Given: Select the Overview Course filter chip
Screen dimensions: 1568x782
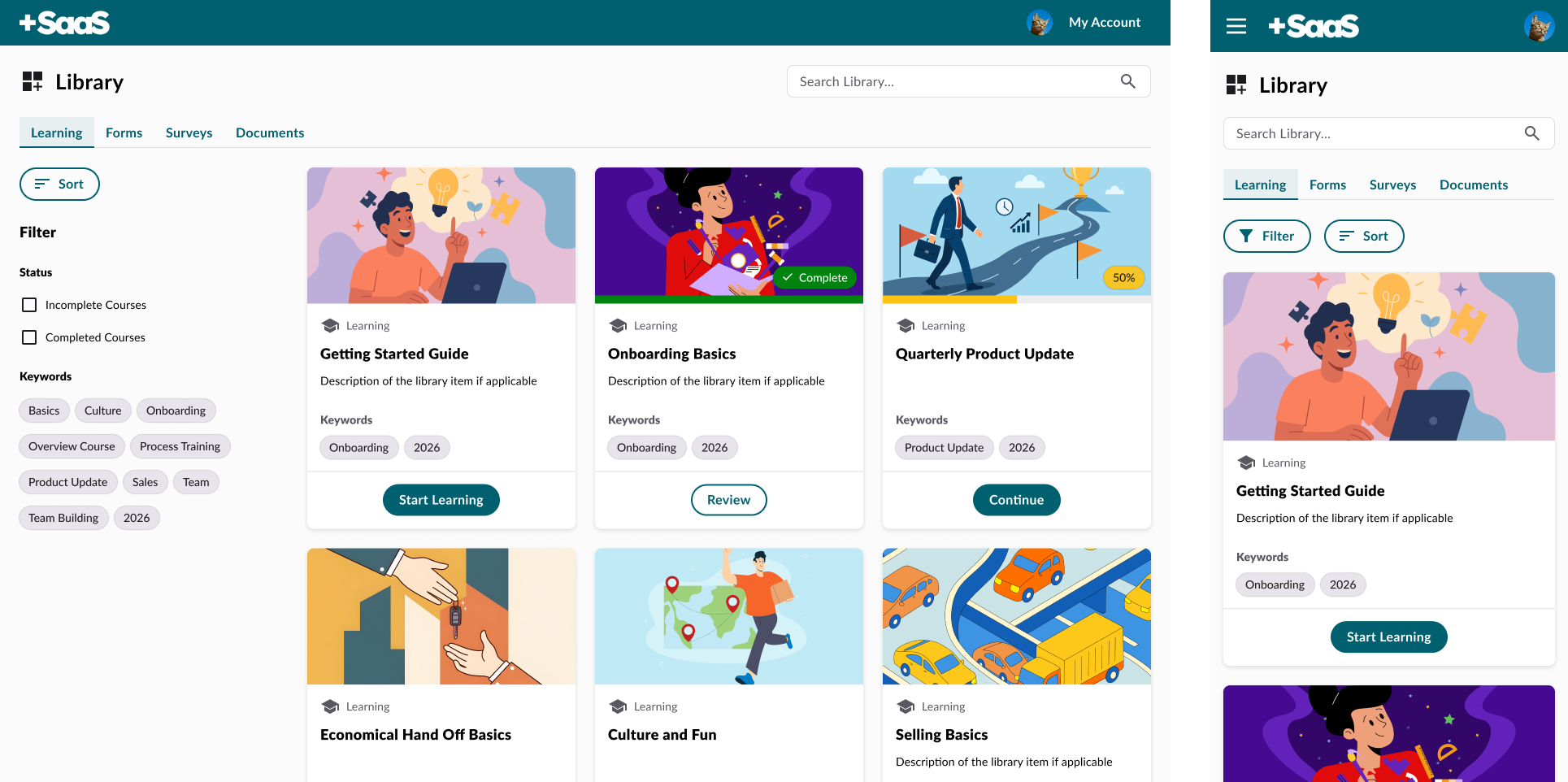Looking at the screenshot, I should (x=72, y=446).
